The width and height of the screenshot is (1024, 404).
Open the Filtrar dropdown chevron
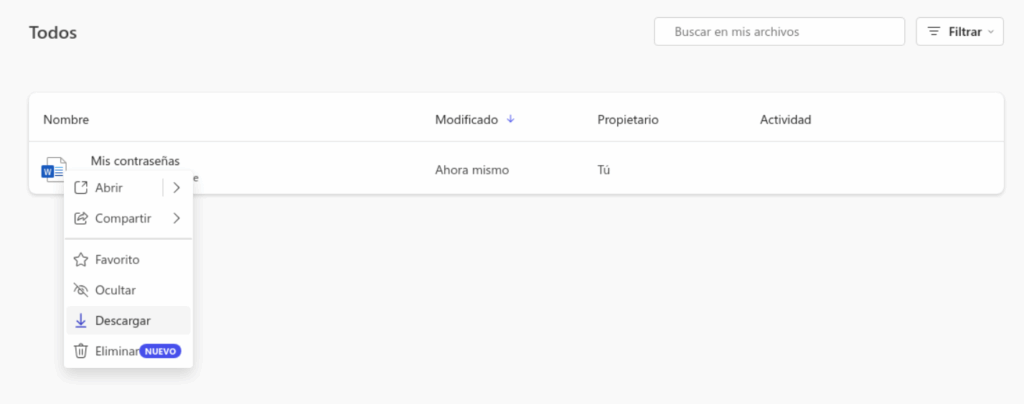[991, 32]
